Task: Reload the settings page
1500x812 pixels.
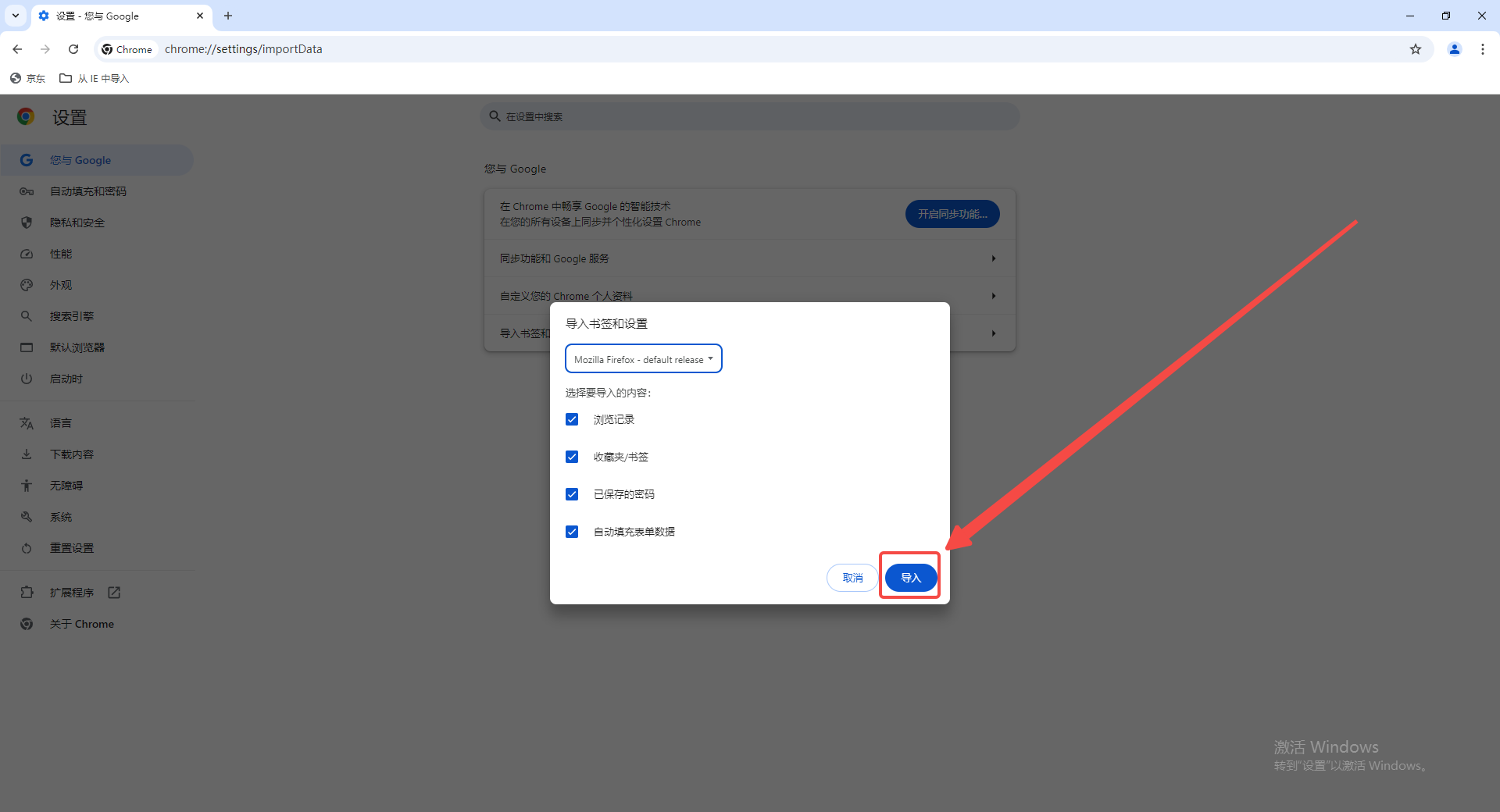Action: 73,49
